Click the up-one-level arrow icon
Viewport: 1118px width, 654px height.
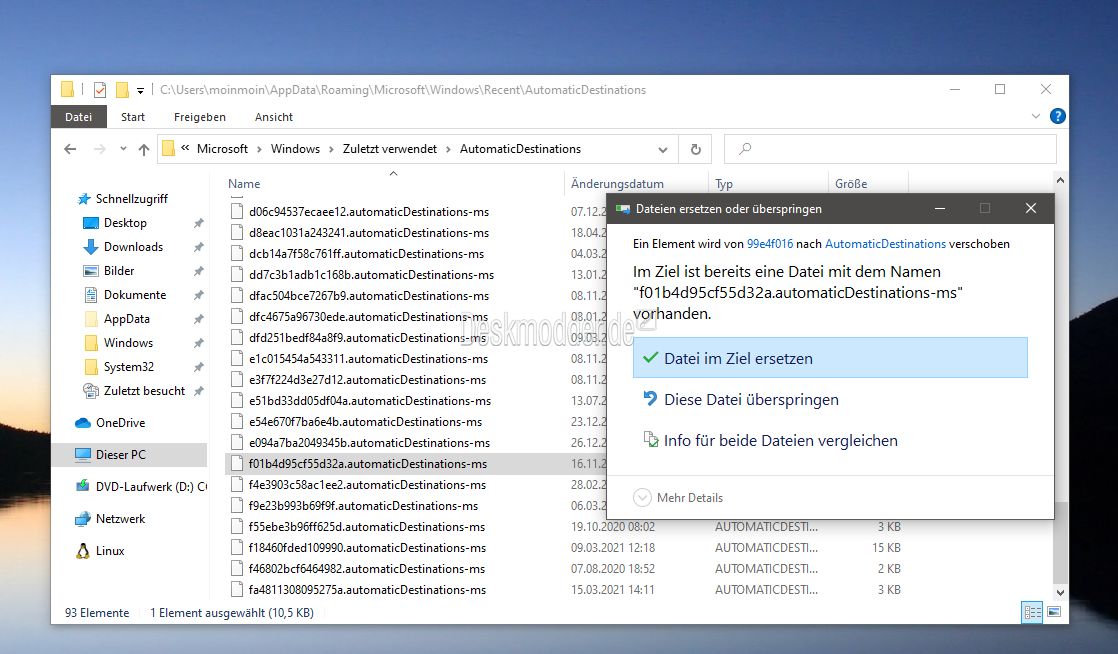(144, 149)
